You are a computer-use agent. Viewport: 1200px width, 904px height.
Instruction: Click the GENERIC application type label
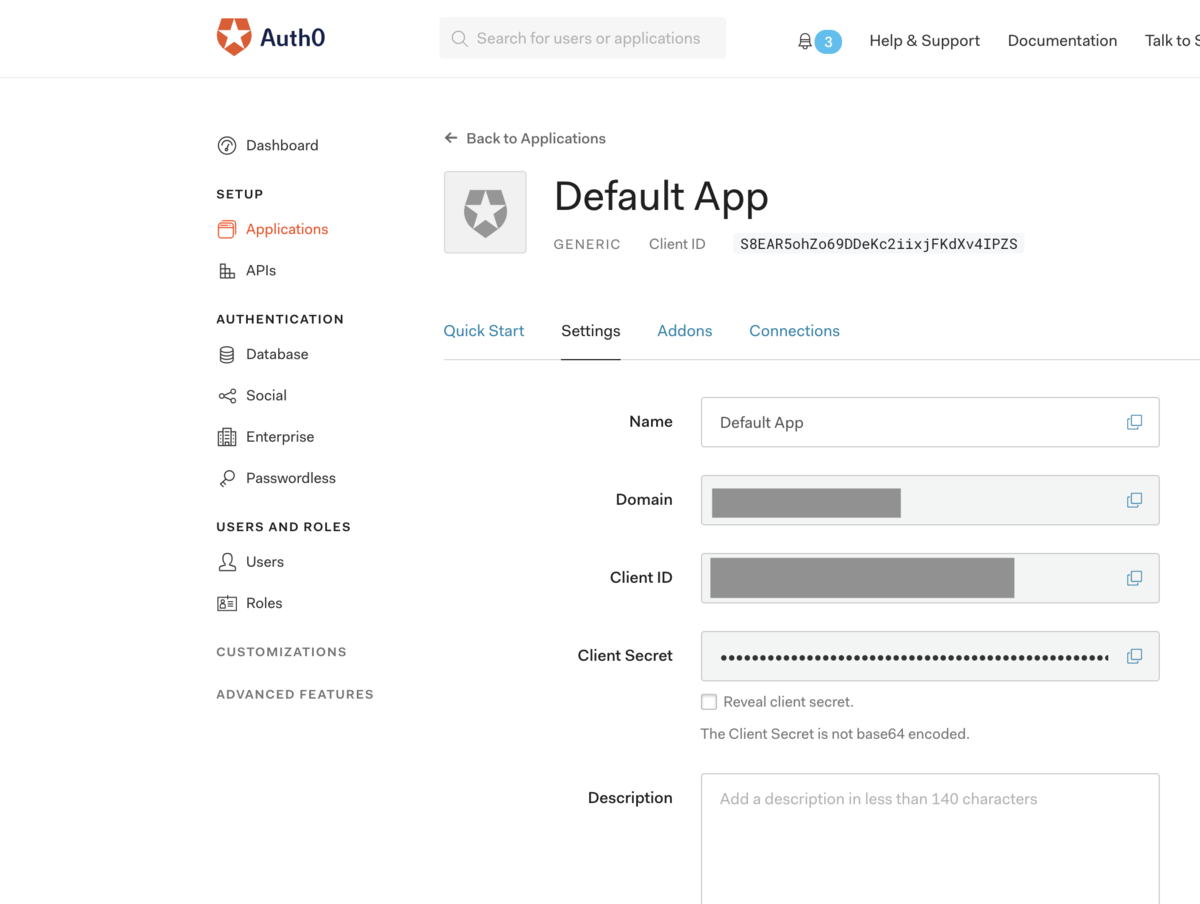[x=587, y=244]
